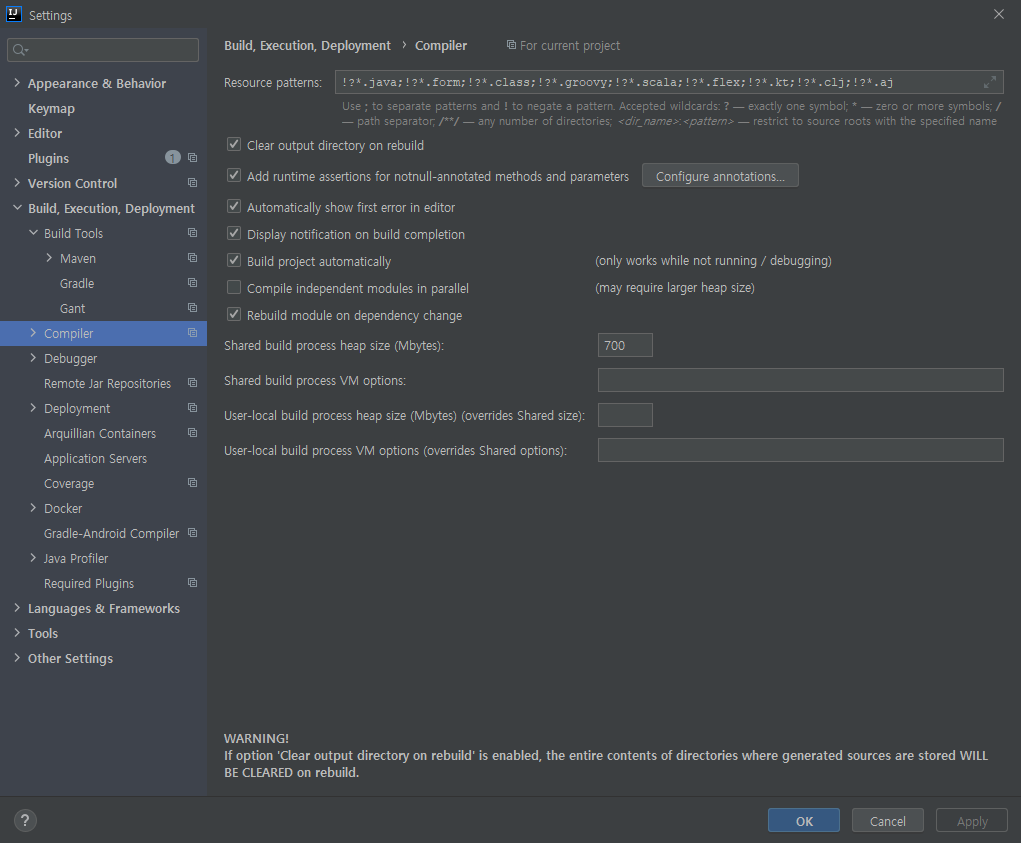Click the Shared build process VM options field

(x=801, y=380)
